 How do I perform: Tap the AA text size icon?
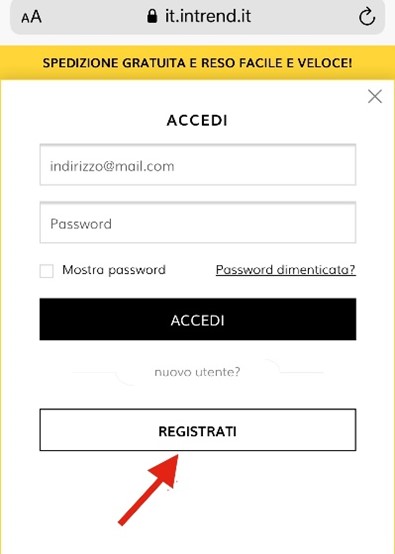pyautogui.click(x=31, y=17)
